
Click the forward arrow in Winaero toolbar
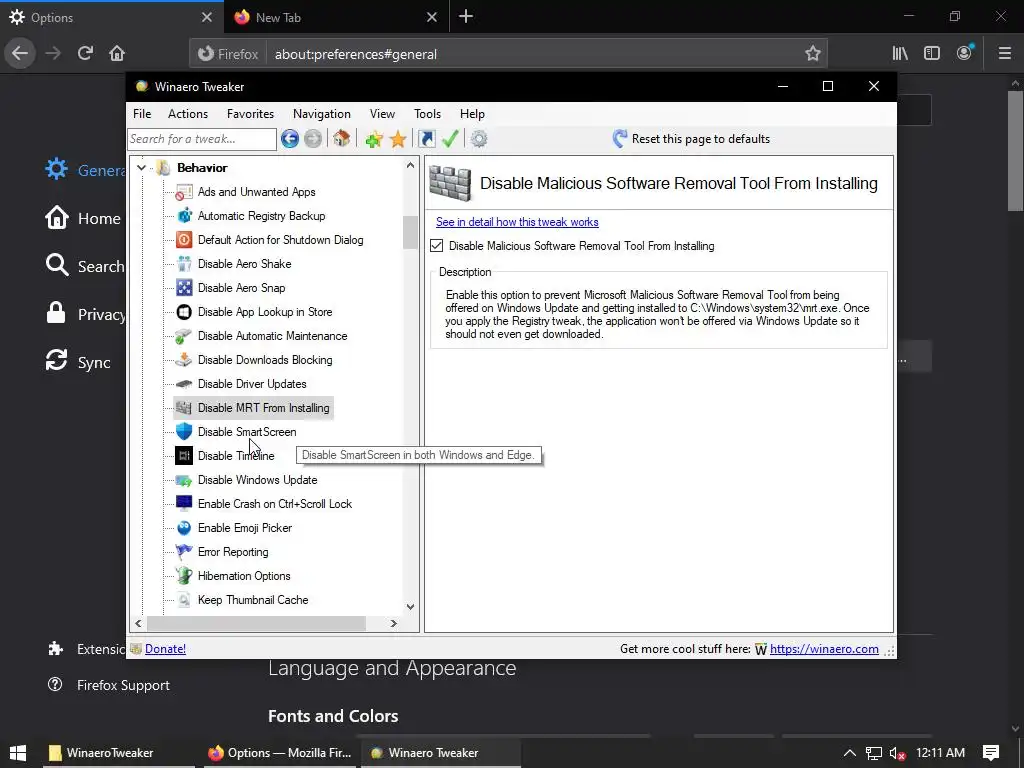click(x=313, y=138)
